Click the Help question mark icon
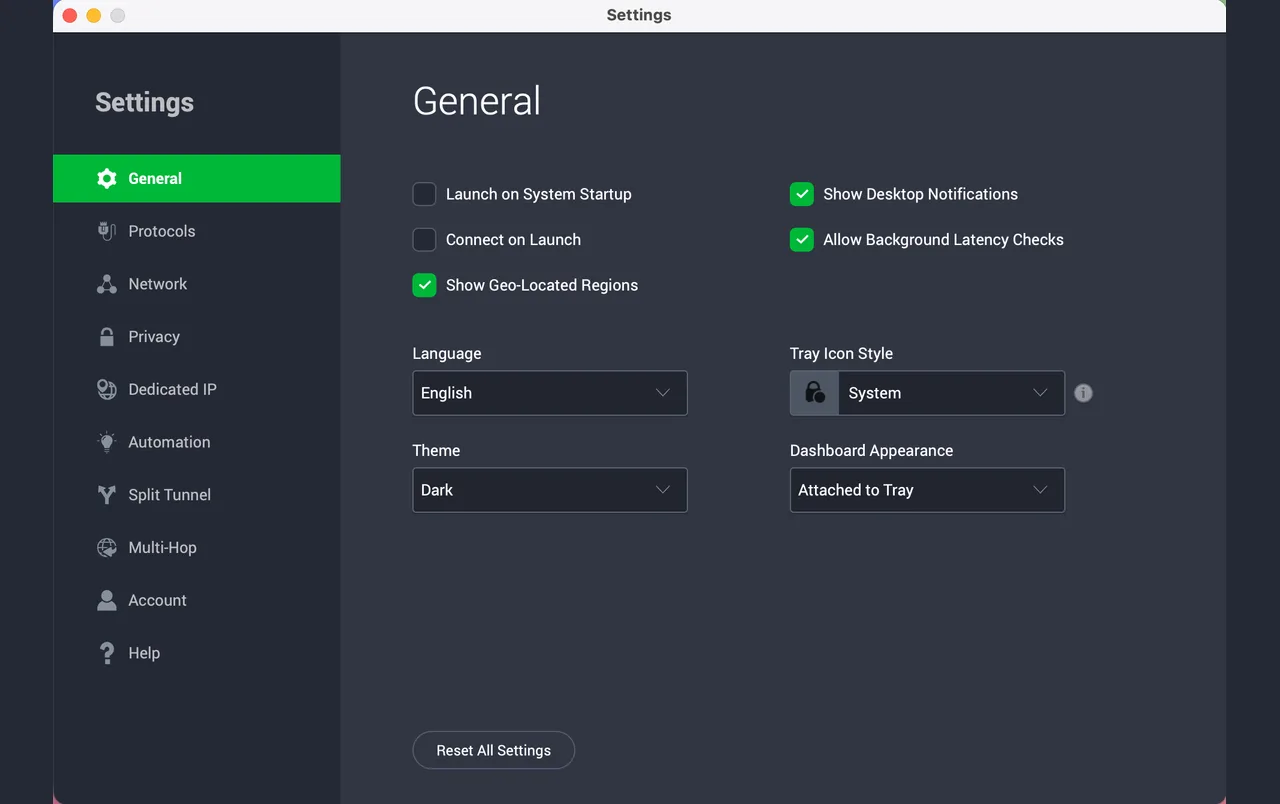This screenshot has height=804, width=1280. (107, 653)
